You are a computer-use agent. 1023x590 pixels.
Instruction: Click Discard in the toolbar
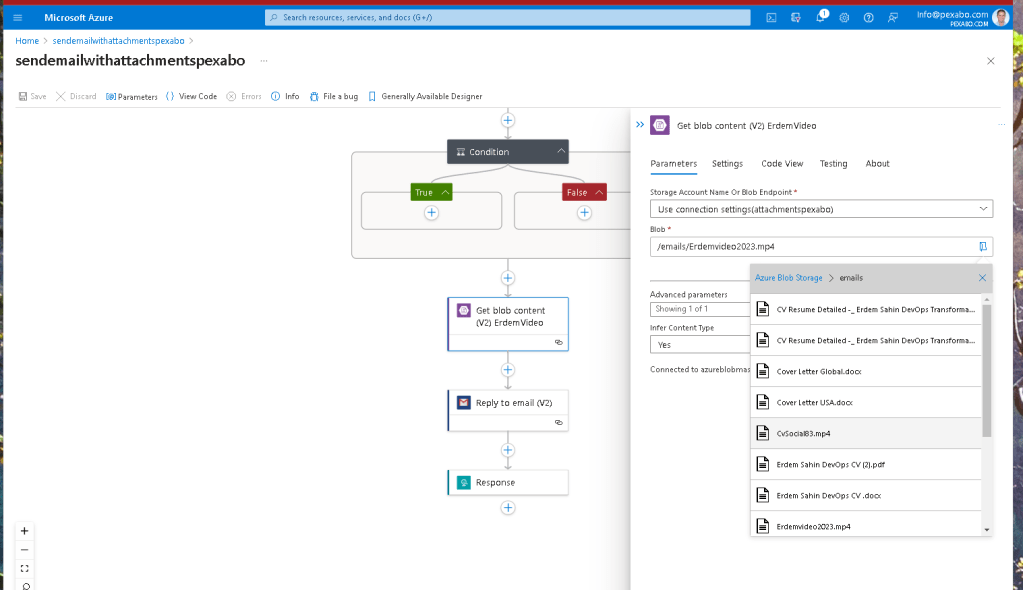point(76,96)
